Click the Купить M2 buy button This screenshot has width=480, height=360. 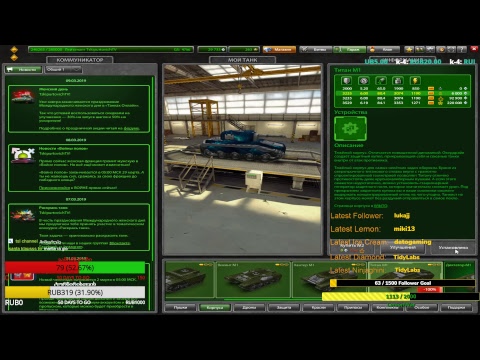pyautogui.click(x=352, y=248)
